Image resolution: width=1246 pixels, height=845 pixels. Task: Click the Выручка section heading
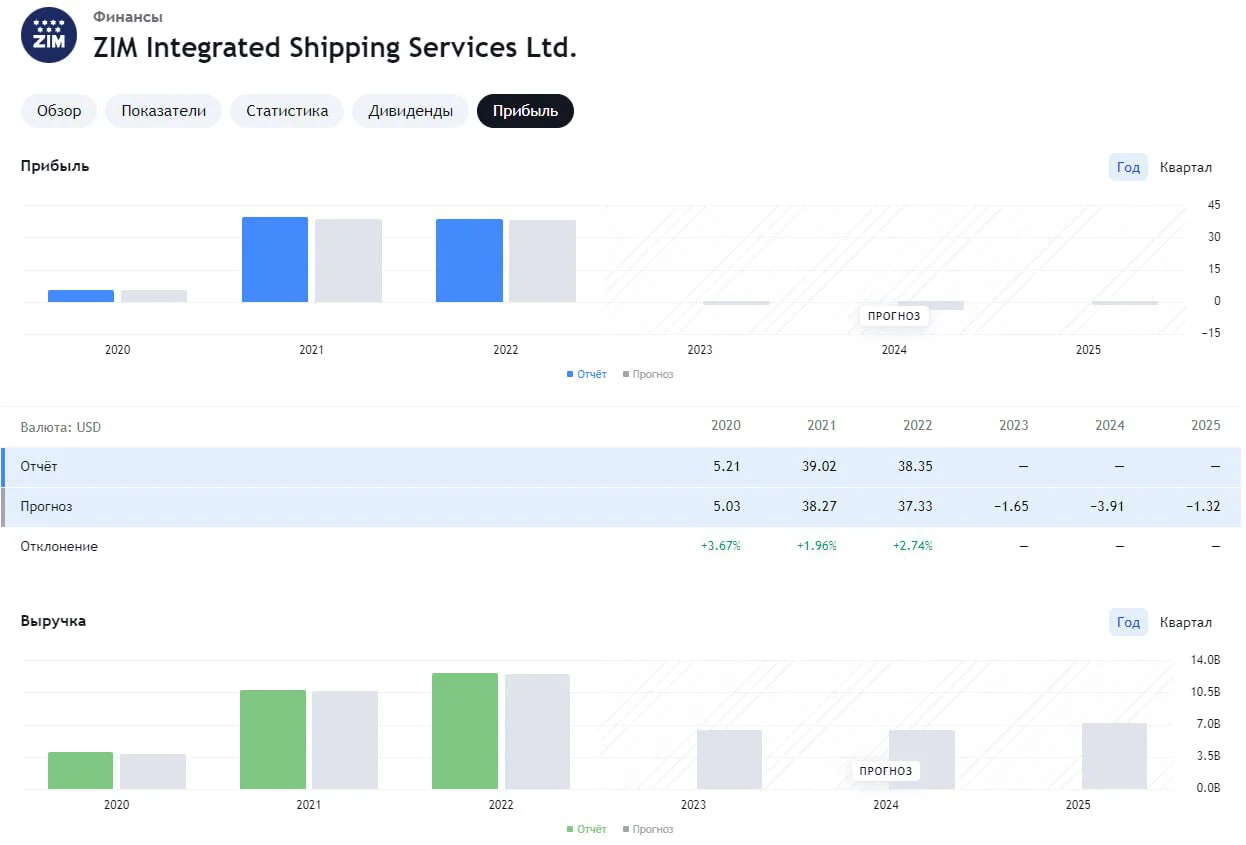(x=53, y=621)
